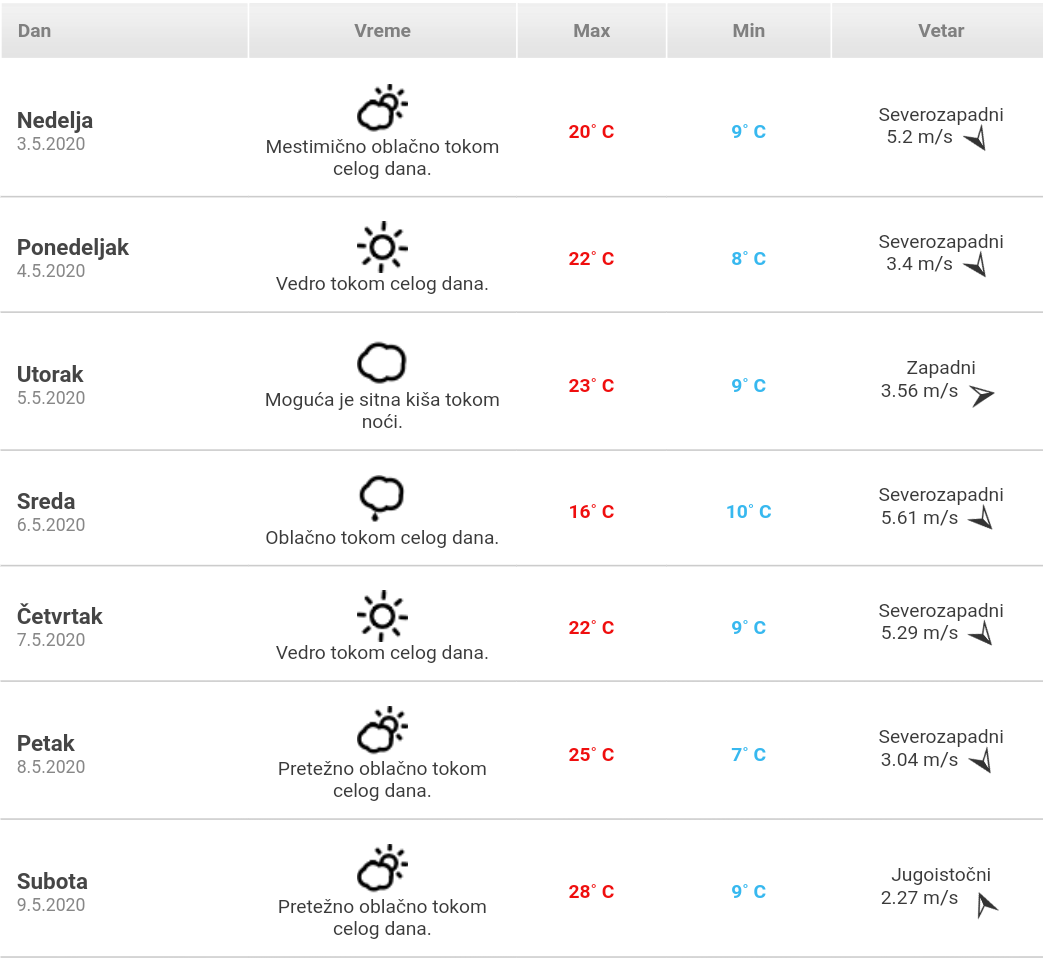The image size is (1043, 963).
Task: Click the partly cloudy icon for Subota
Action: [382, 869]
